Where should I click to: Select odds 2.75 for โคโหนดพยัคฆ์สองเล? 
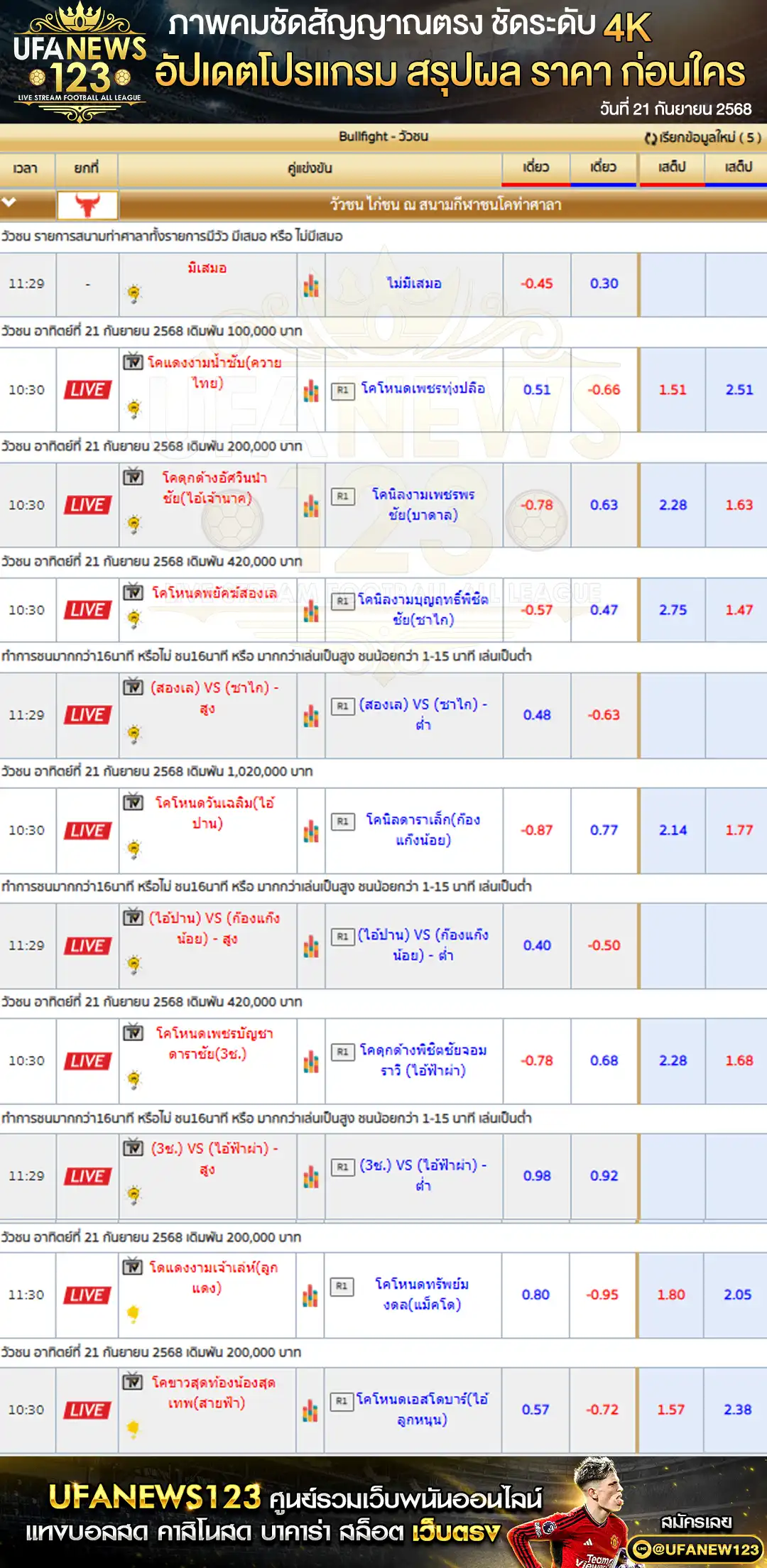(673, 610)
